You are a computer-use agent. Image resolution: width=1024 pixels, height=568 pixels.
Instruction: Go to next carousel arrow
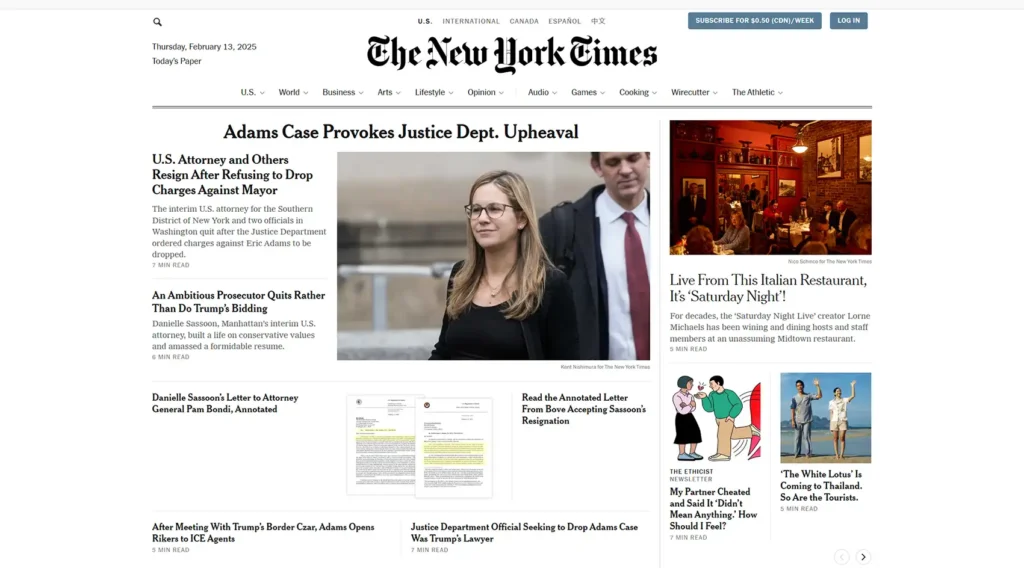(x=863, y=557)
